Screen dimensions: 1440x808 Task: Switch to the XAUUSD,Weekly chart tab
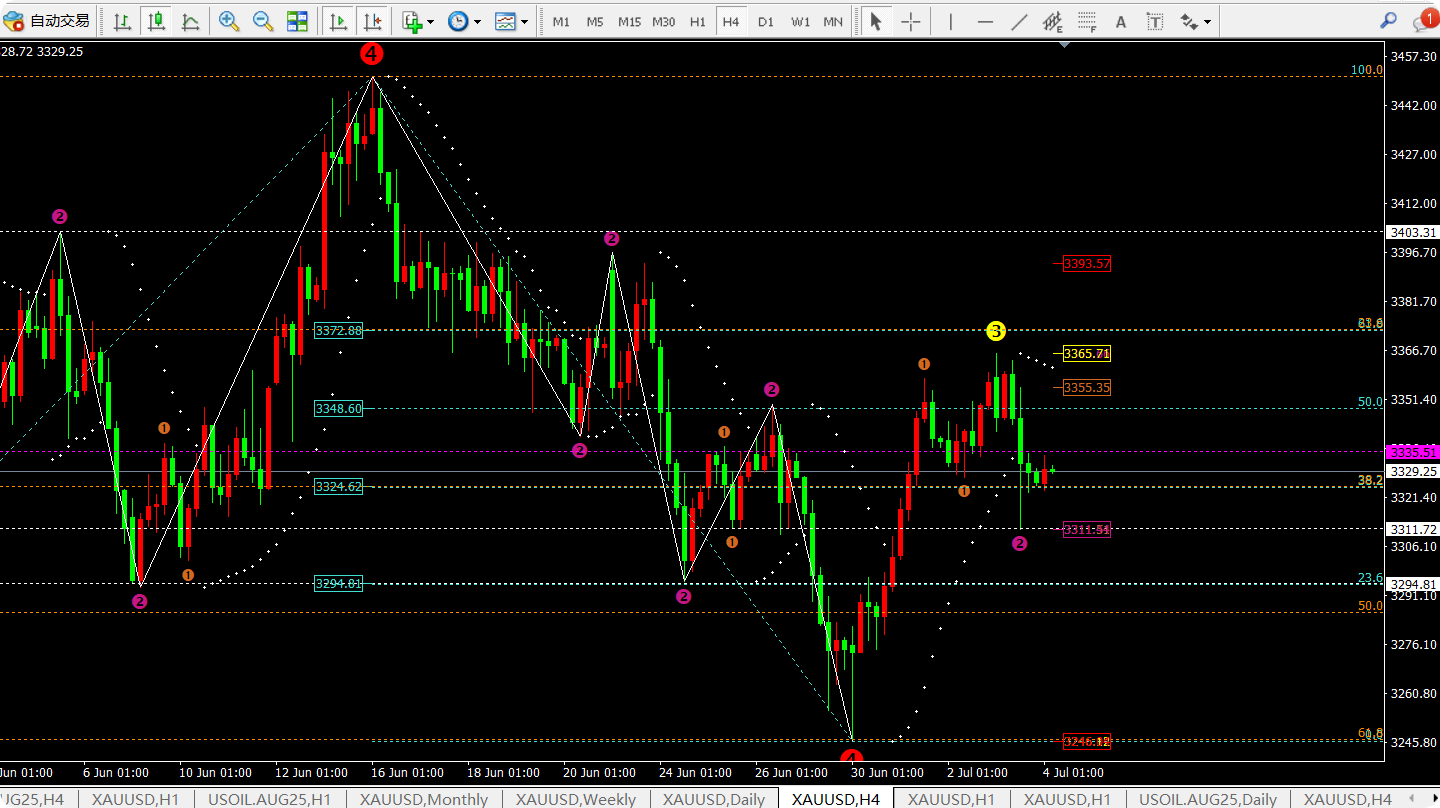(x=575, y=799)
